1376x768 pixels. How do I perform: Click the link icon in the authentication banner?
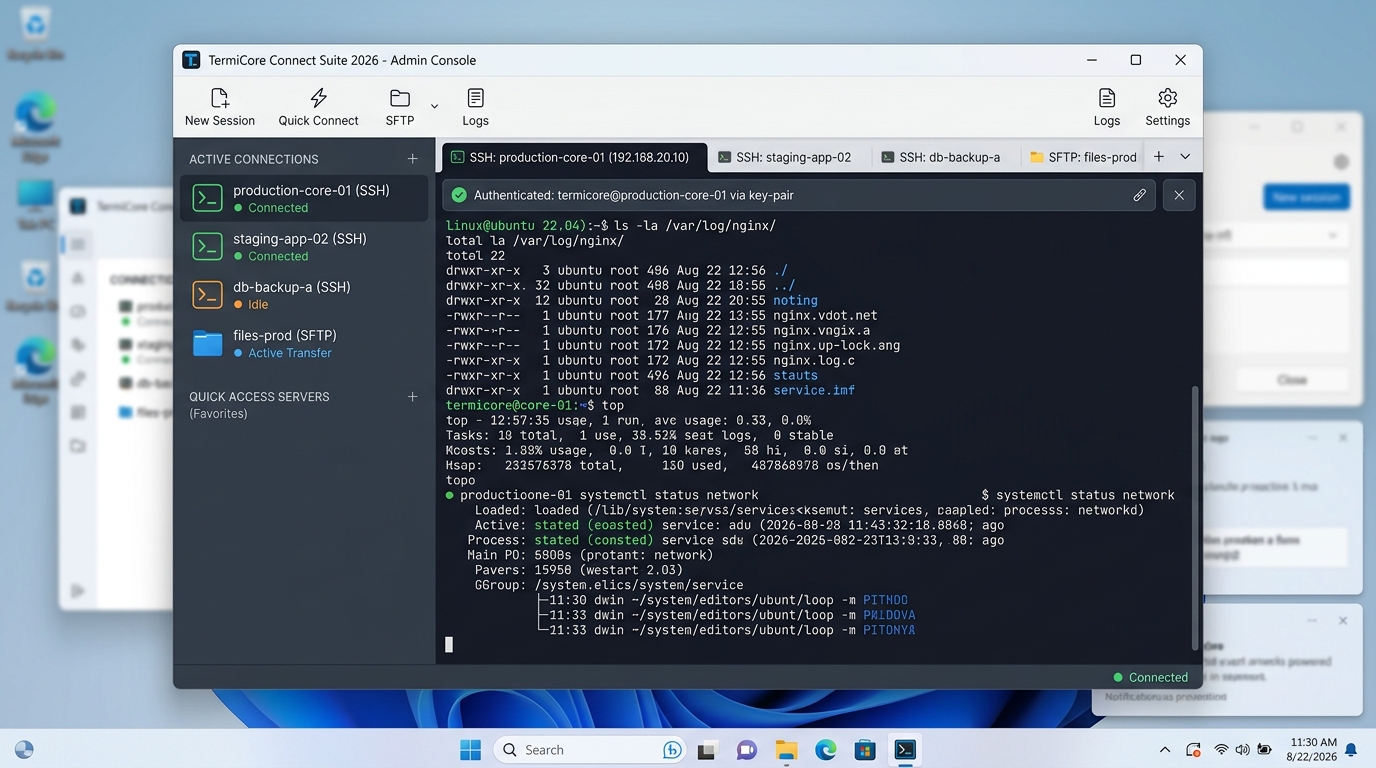tap(1139, 195)
